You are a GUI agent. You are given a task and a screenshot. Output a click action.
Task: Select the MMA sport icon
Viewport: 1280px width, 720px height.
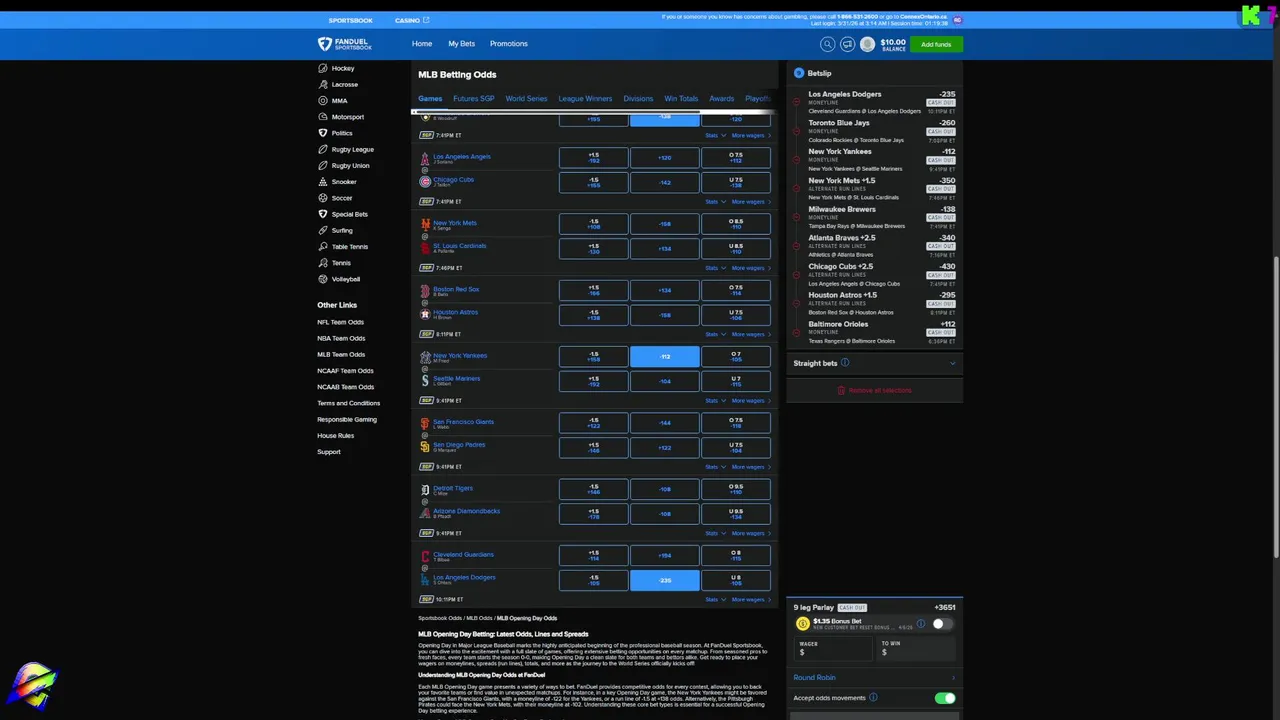pyautogui.click(x=323, y=101)
